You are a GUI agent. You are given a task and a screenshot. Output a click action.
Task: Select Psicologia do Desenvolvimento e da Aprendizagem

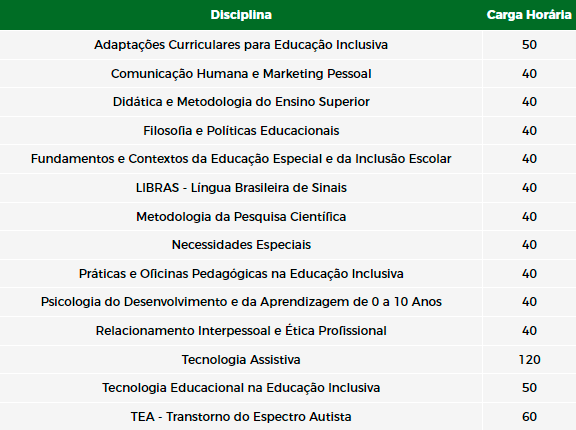(241, 302)
